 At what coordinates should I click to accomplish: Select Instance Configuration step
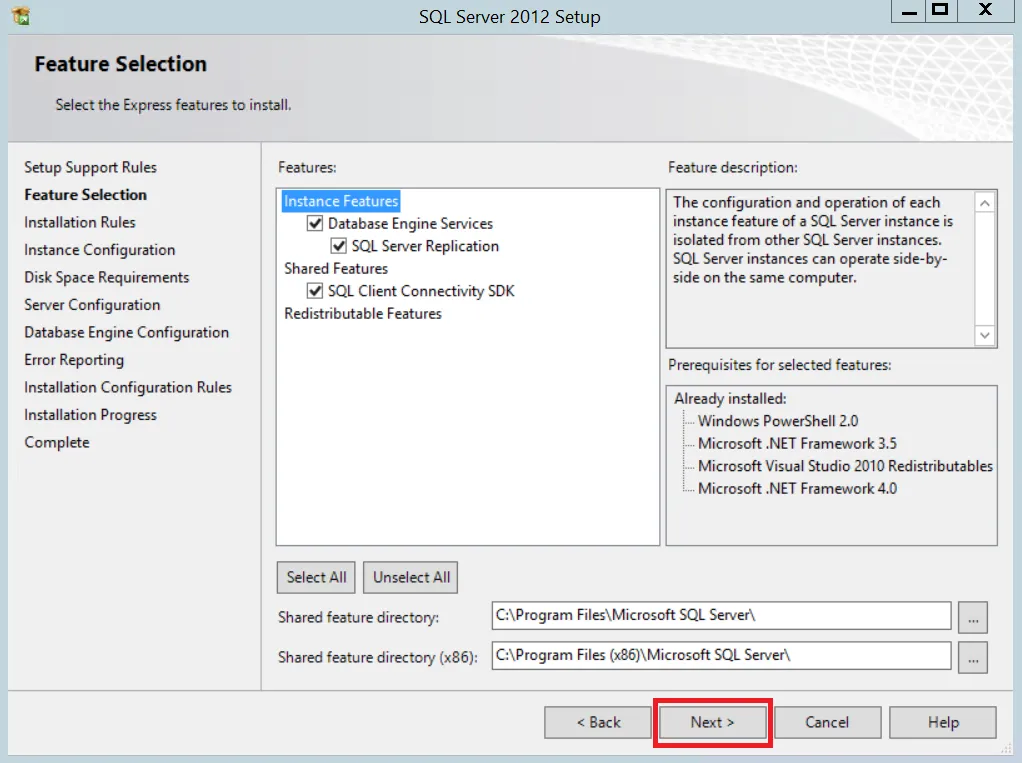coord(100,250)
